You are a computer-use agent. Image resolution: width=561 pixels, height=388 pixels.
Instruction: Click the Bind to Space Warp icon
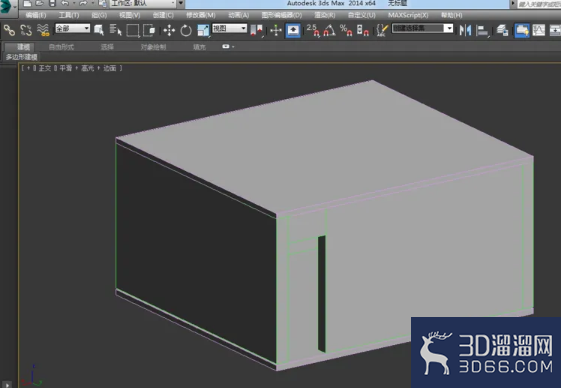(x=43, y=30)
